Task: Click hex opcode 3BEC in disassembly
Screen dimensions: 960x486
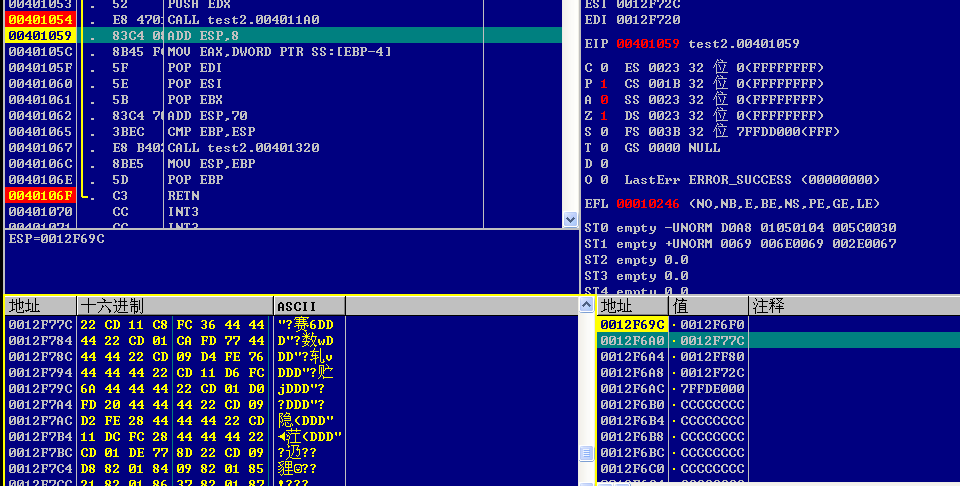Action: tap(129, 131)
